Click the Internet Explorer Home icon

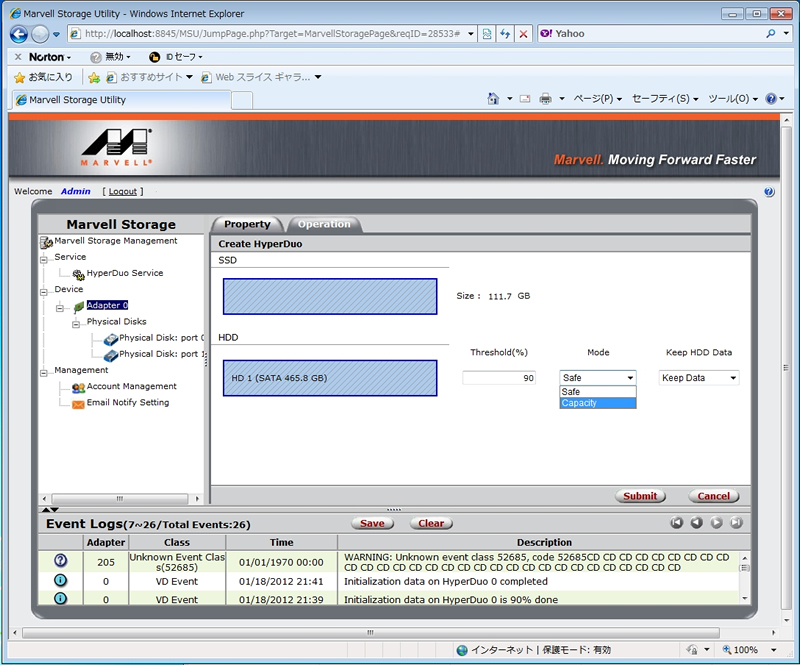pyautogui.click(x=493, y=99)
